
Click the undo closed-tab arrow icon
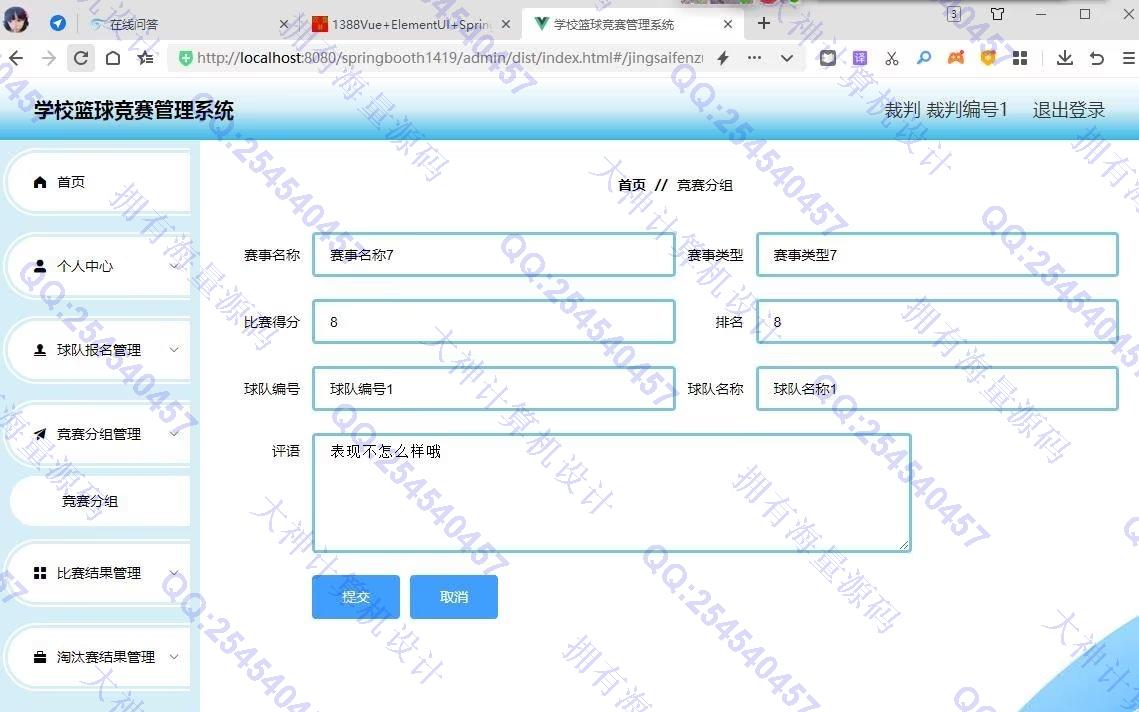(x=1097, y=58)
